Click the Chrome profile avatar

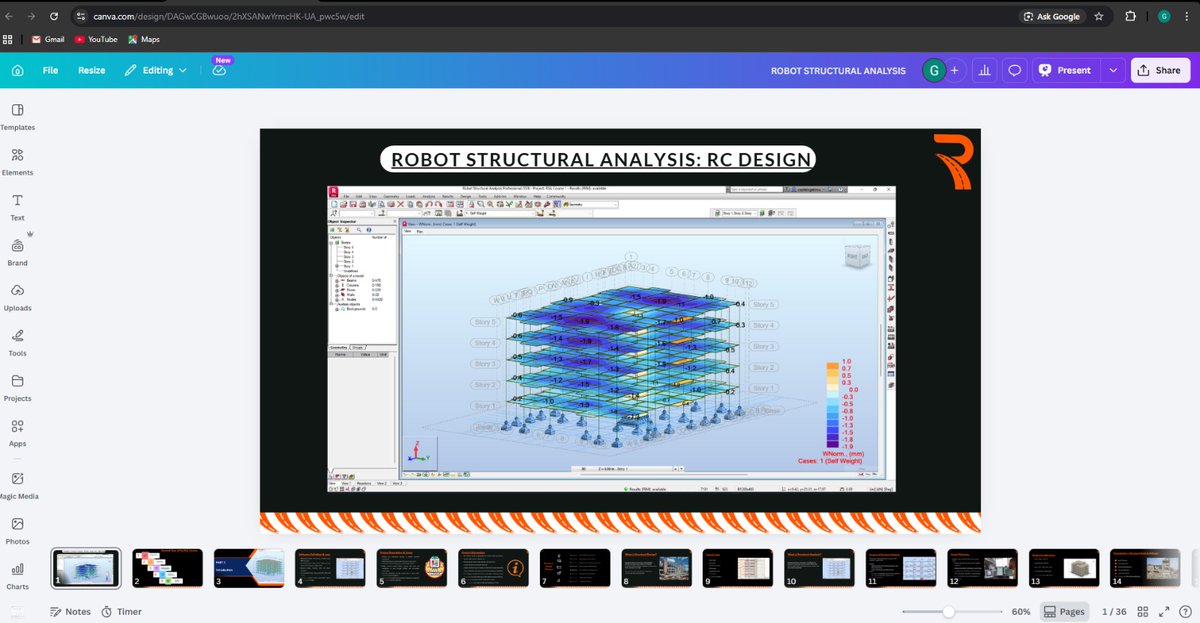click(1164, 16)
